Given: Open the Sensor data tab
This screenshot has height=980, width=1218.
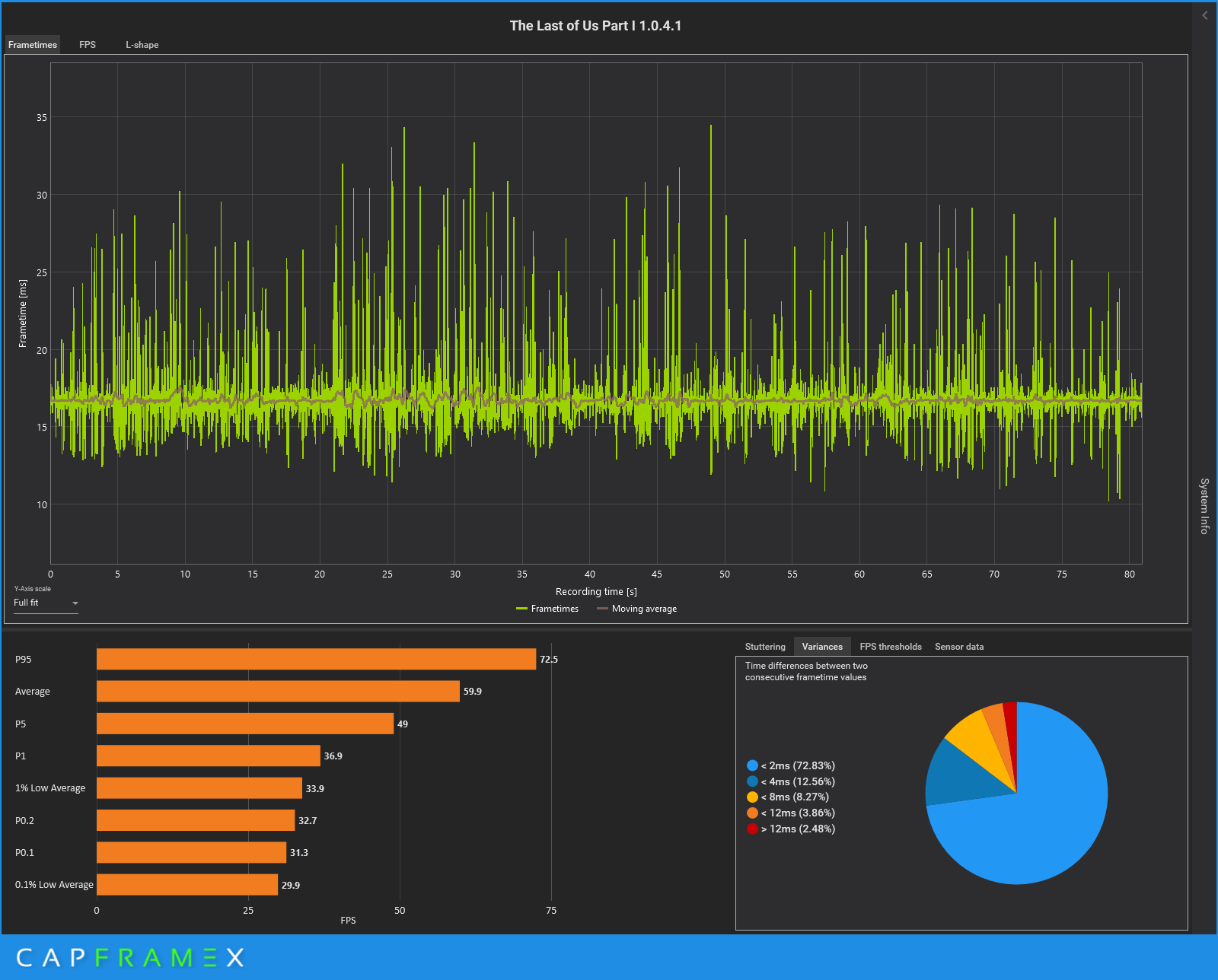Looking at the screenshot, I should (959, 647).
